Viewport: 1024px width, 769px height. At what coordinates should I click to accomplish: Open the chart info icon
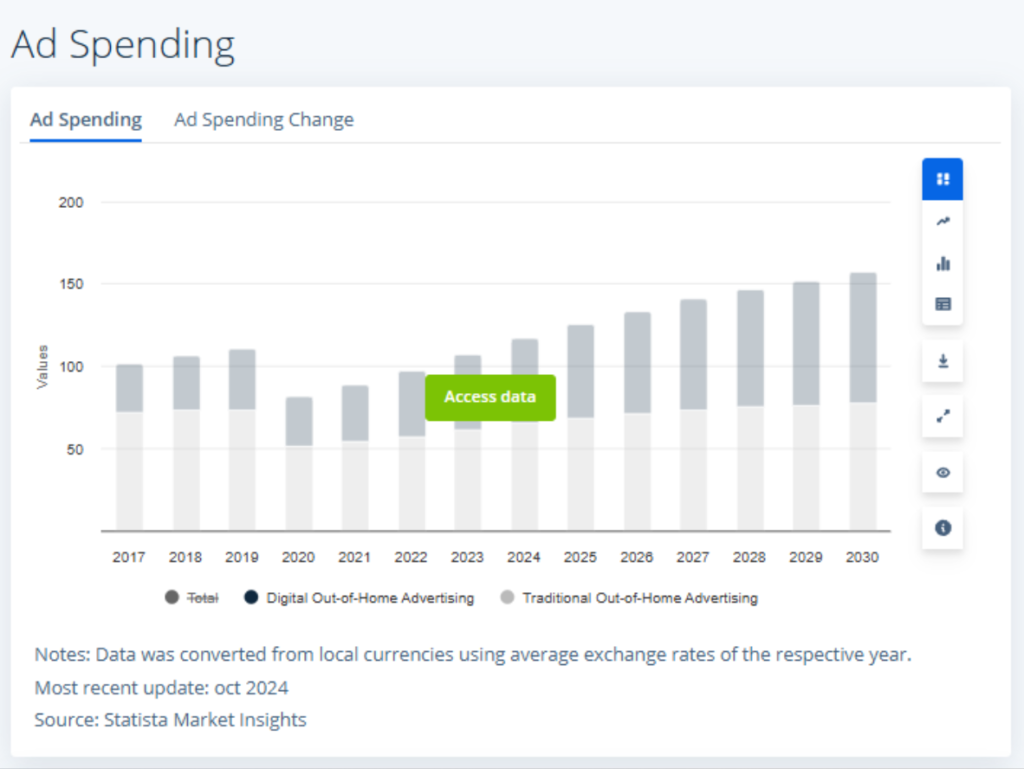point(942,527)
